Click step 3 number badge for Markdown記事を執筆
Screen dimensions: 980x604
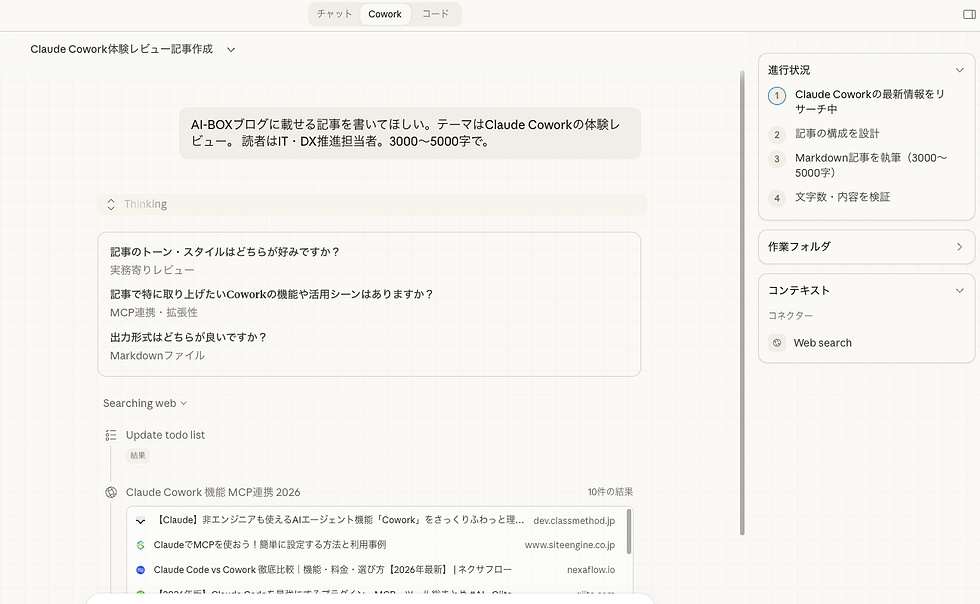777,159
